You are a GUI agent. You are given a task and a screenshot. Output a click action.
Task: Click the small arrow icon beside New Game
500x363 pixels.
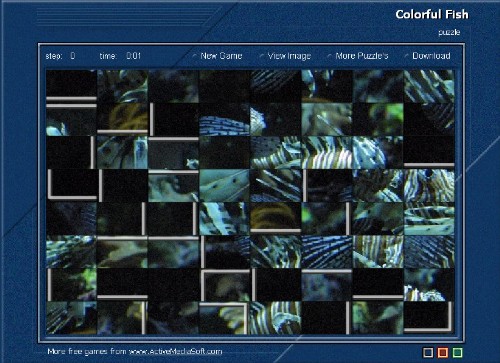pos(195,56)
